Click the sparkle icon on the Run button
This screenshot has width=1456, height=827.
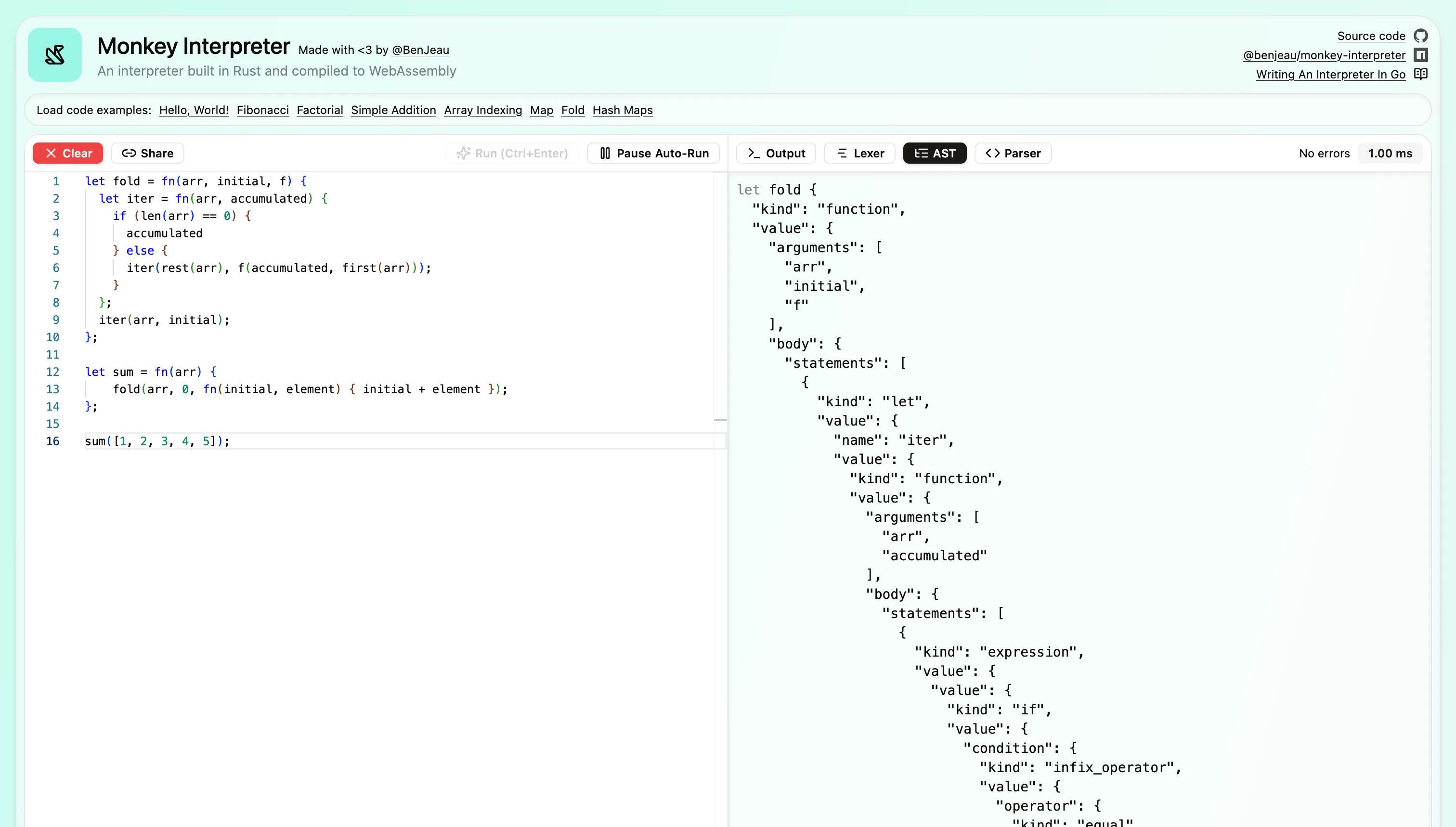[464, 153]
